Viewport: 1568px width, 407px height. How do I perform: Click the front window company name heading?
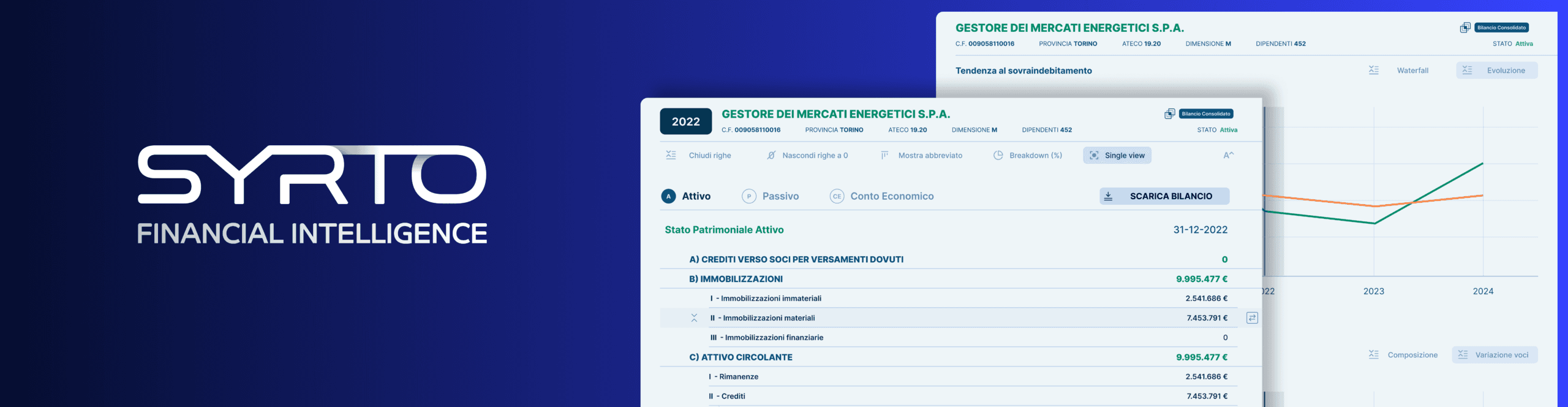[835, 114]
